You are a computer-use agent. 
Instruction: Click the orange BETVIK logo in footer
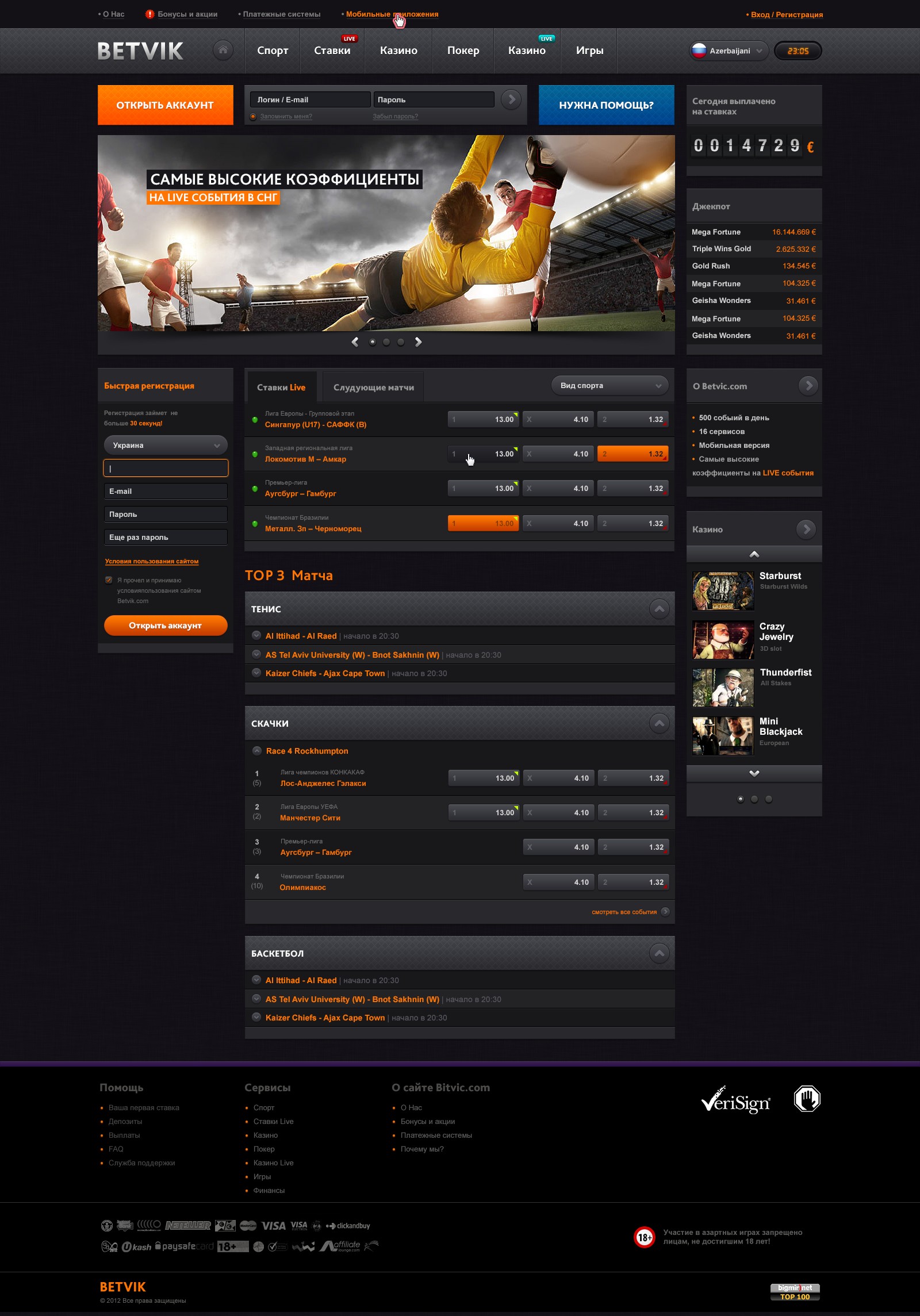pos(122,1287)
